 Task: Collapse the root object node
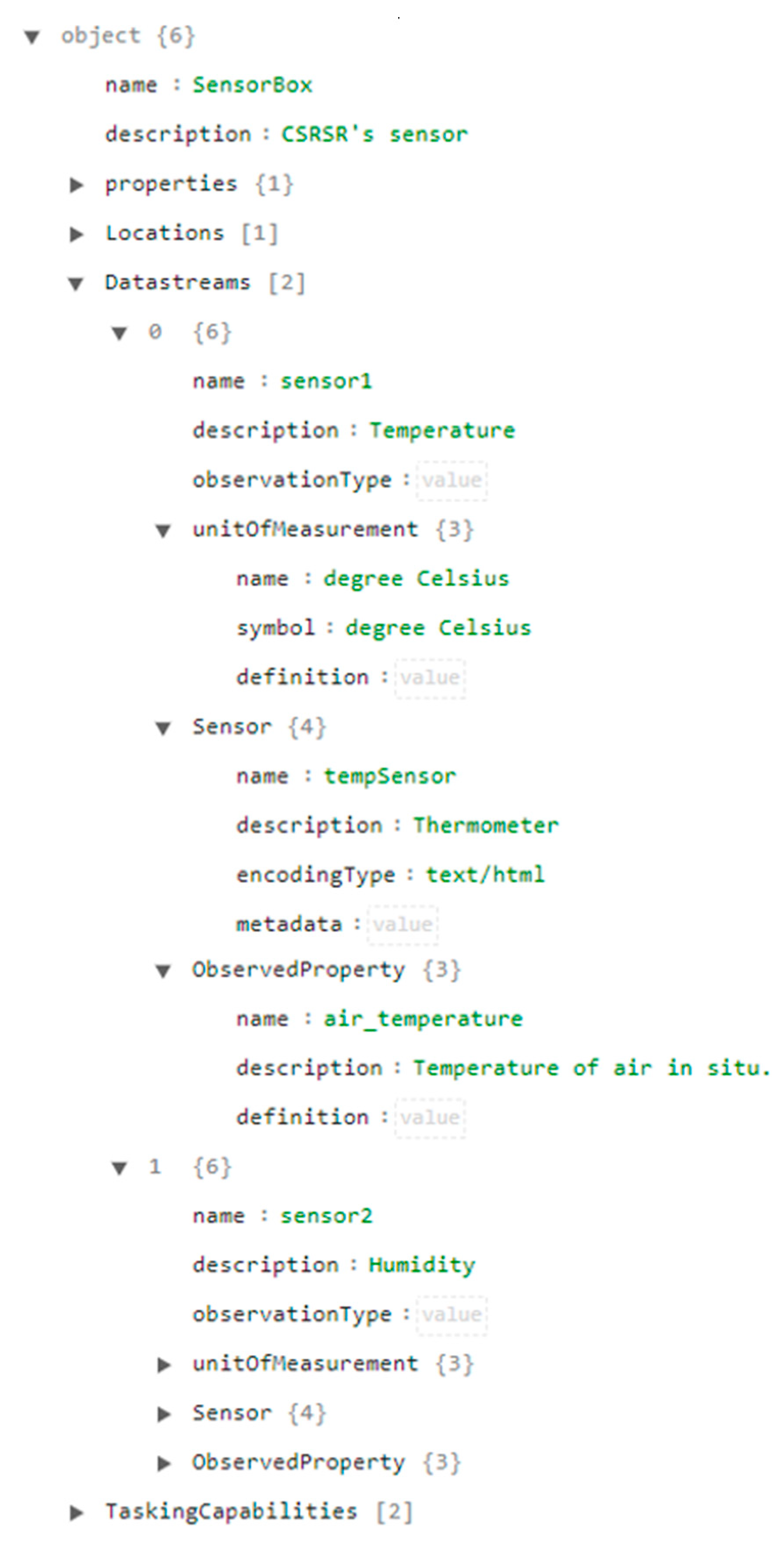[x=32, y=37]
